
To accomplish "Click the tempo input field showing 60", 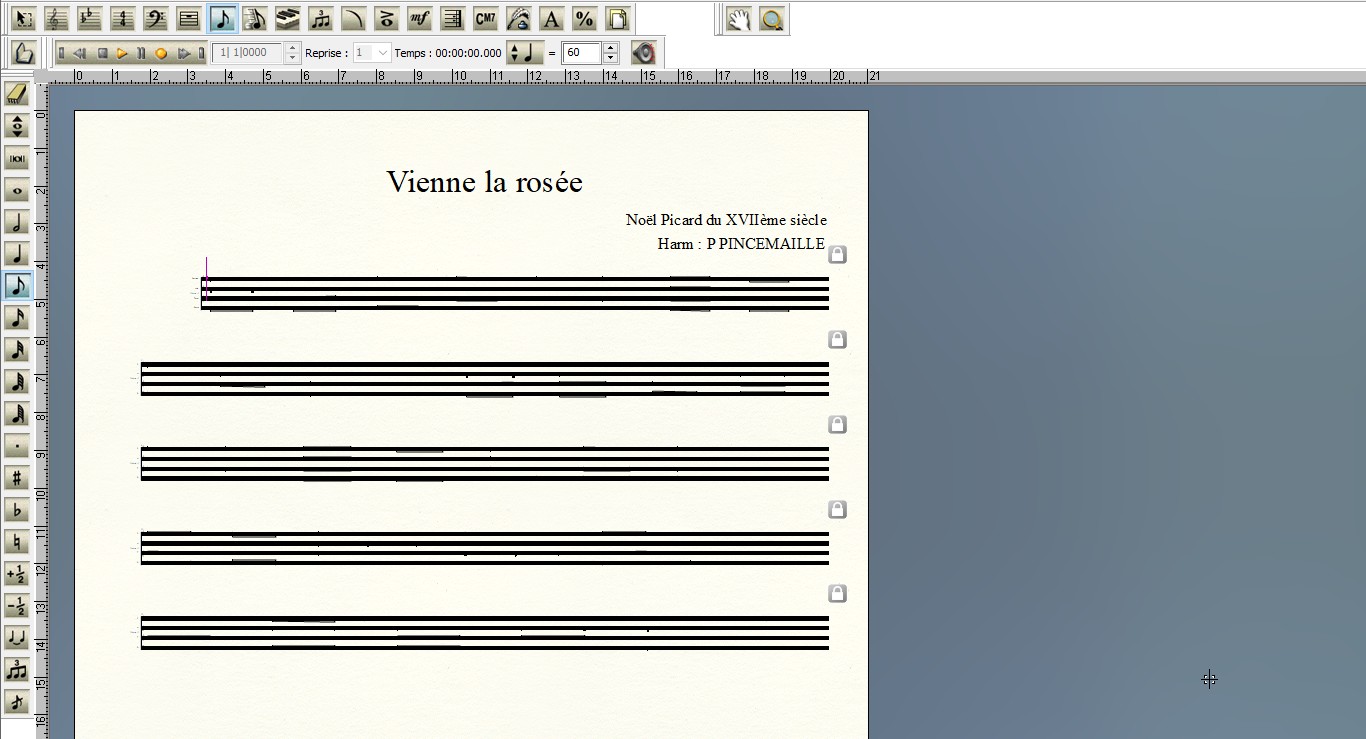I will tap(581, 53).
